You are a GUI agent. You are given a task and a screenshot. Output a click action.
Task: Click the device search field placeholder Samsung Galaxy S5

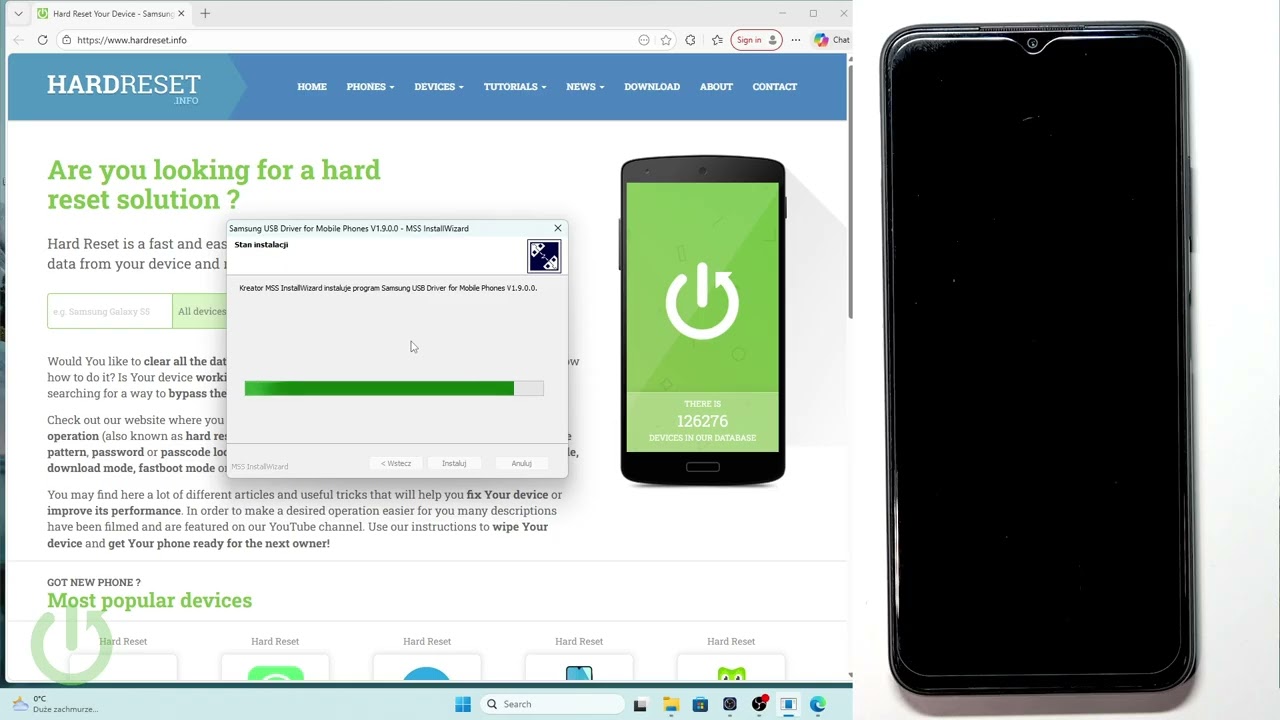pos(109,311)
